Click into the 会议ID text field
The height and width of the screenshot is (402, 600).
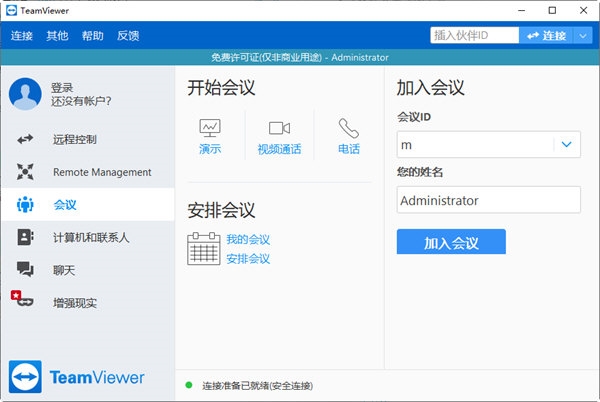tap(476, 145)
